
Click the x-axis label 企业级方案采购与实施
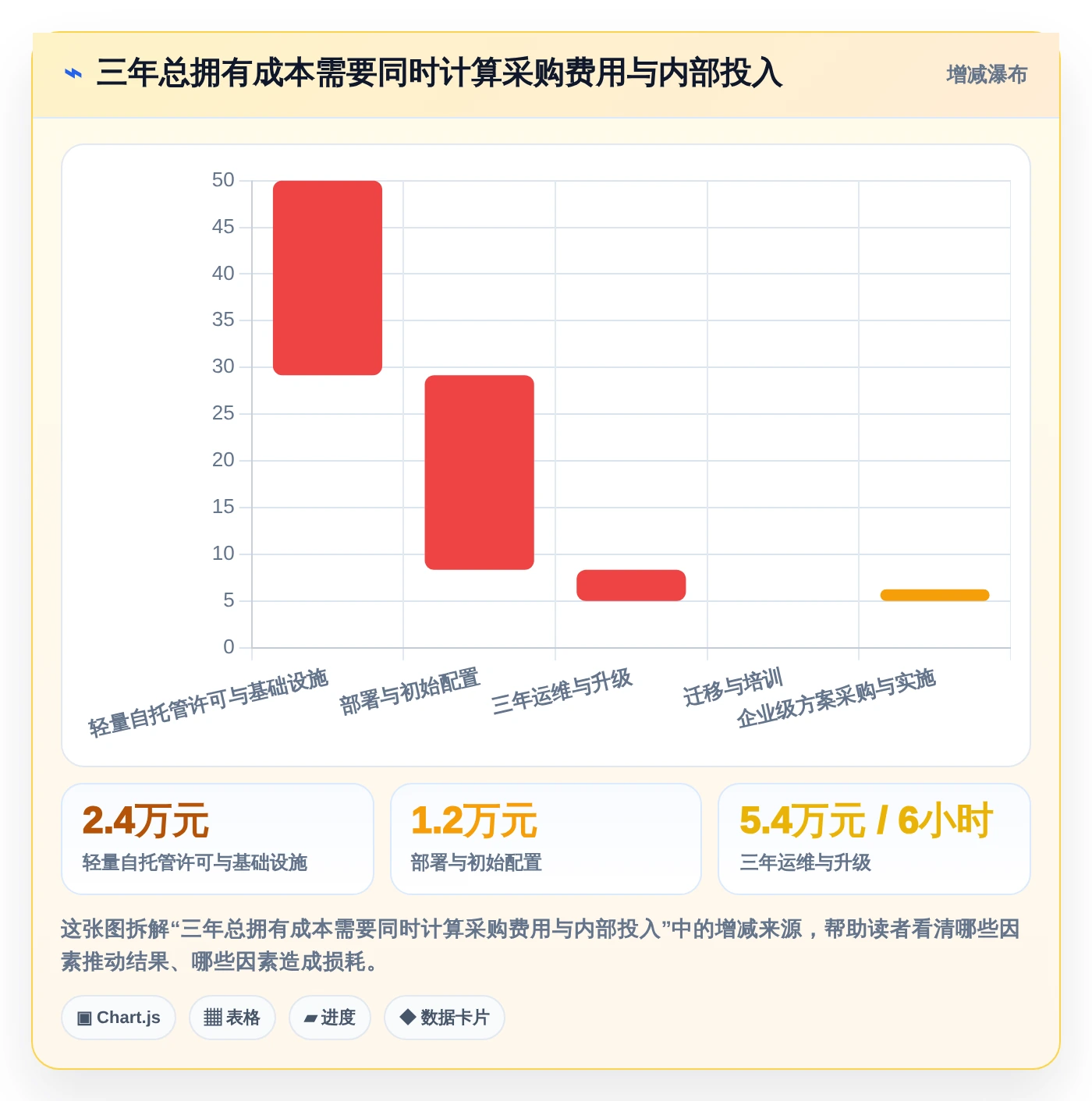point(836,698)
